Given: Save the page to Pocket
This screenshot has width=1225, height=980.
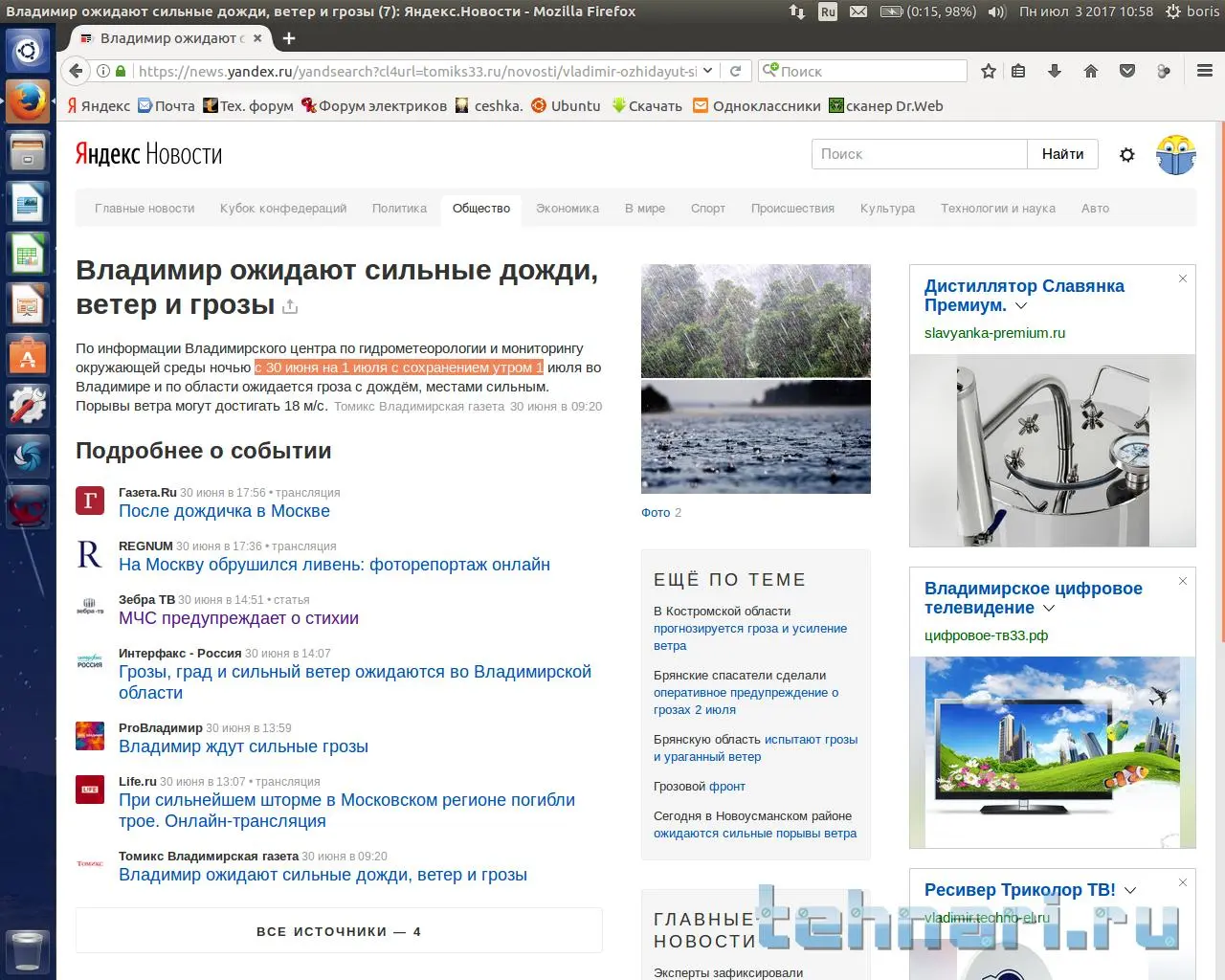Looking at the screenshot, I should point(1127,71).
